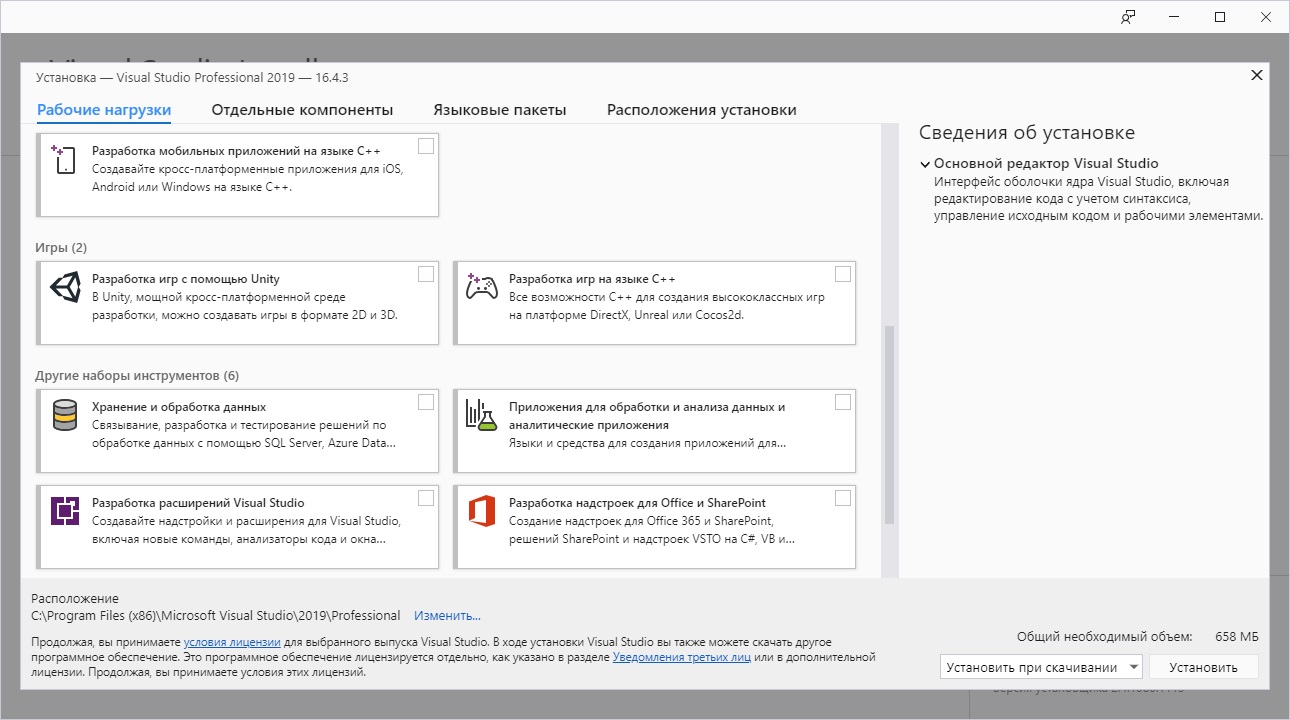Click the C++ game controller icon
This screenshot has height=720, width=1290.
pos(481,288)
